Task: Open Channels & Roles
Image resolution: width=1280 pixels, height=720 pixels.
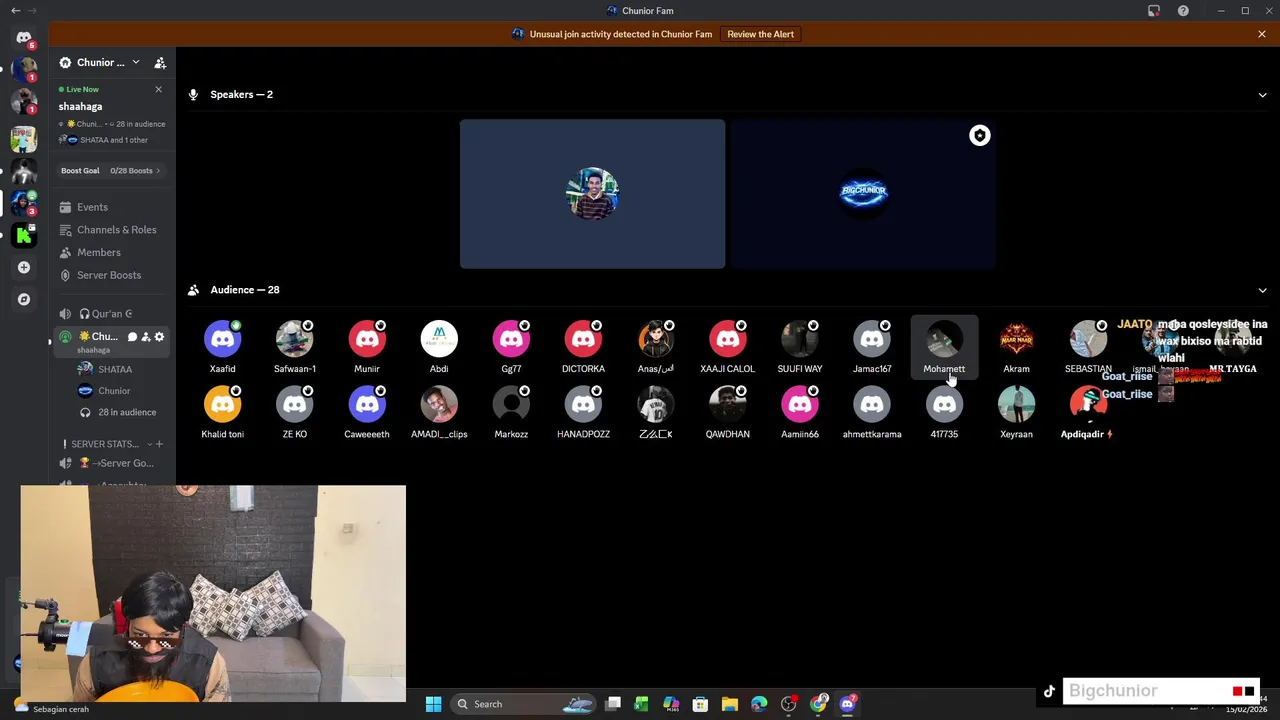Action: pyautogui.click(x=112, y=230)
